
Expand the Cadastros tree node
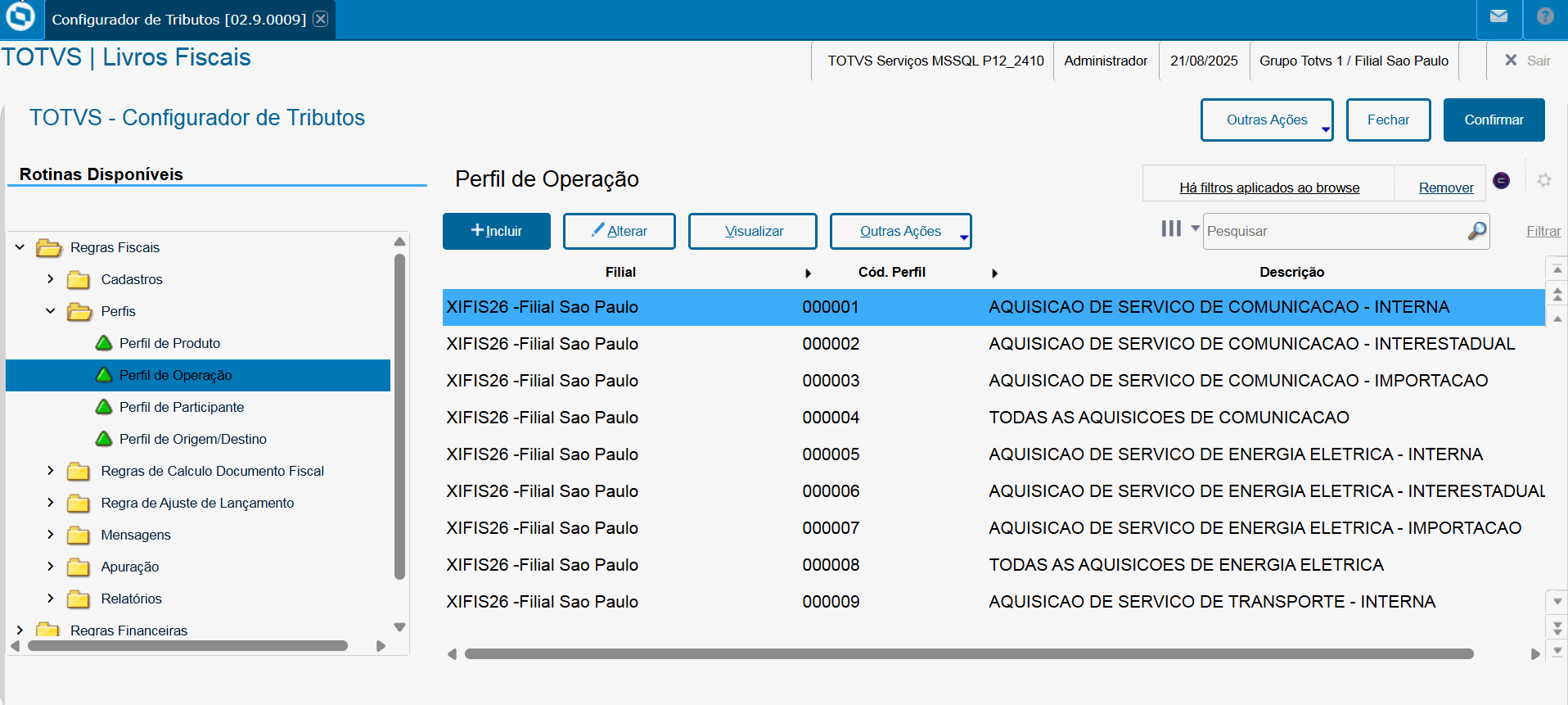pyautogui.click(x=50, y=279)
